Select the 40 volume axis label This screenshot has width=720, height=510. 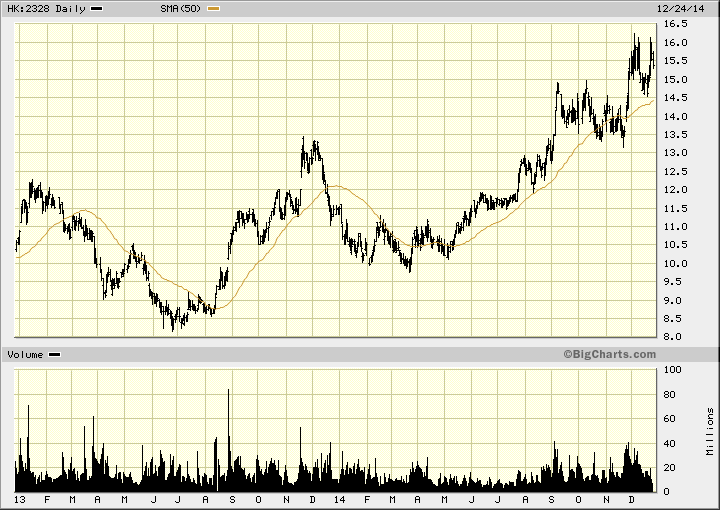click(670, 443)
